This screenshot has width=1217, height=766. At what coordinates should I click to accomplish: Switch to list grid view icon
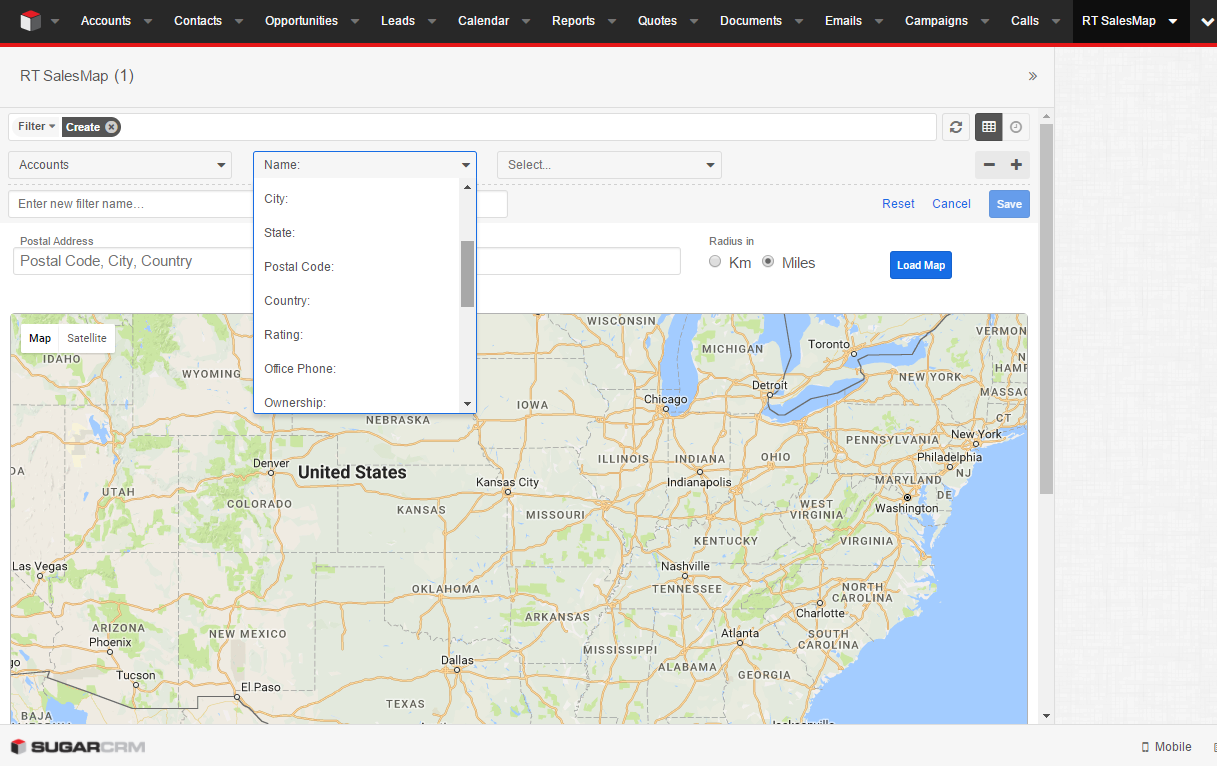[x=989, y=127]
